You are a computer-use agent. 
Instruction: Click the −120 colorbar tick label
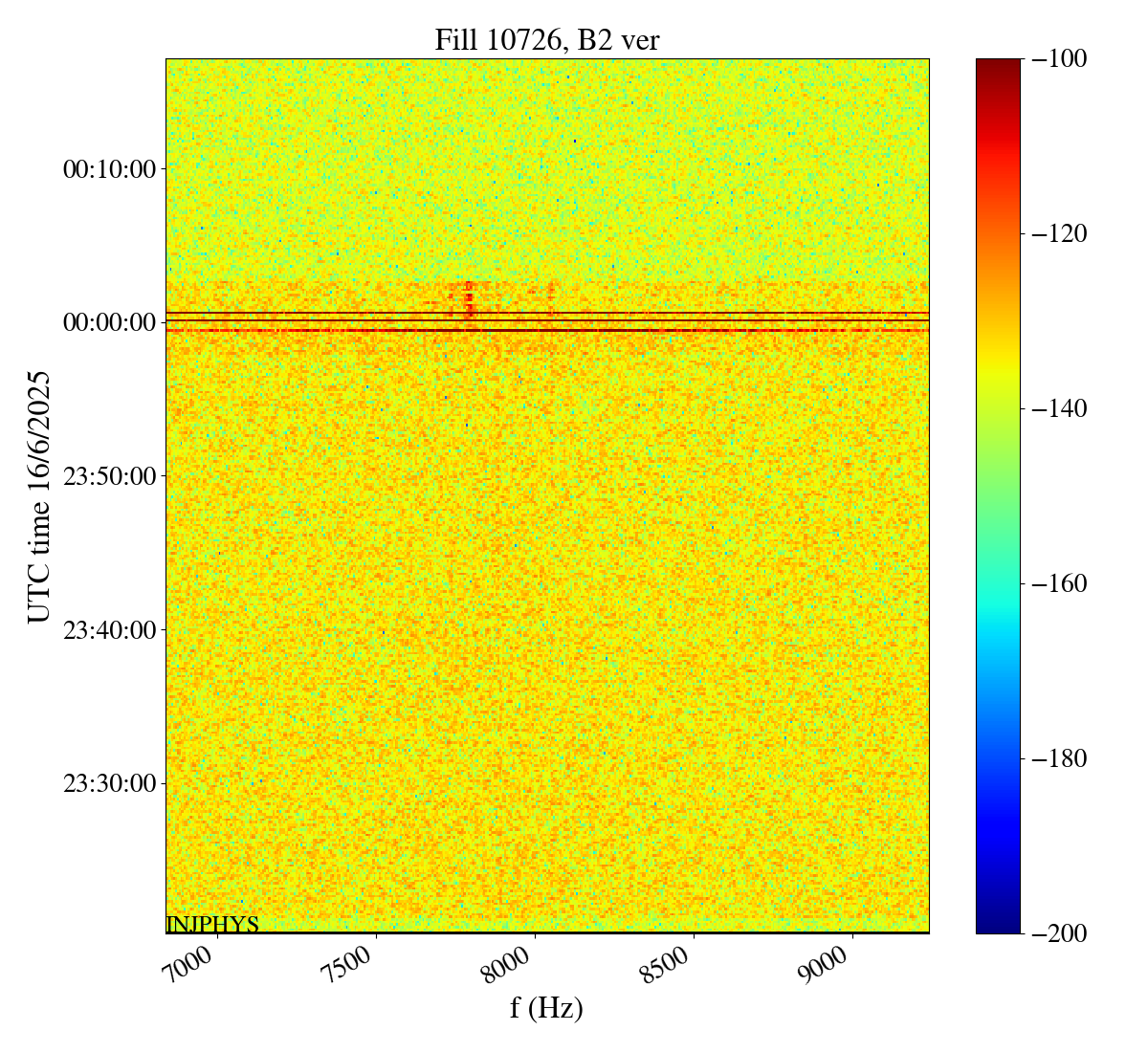1059,233
